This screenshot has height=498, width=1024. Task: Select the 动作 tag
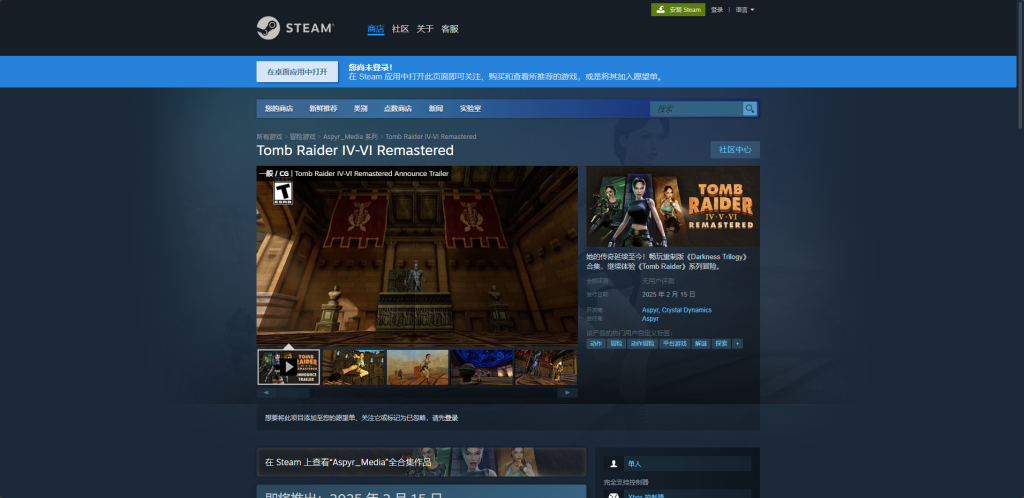[596, 344]
